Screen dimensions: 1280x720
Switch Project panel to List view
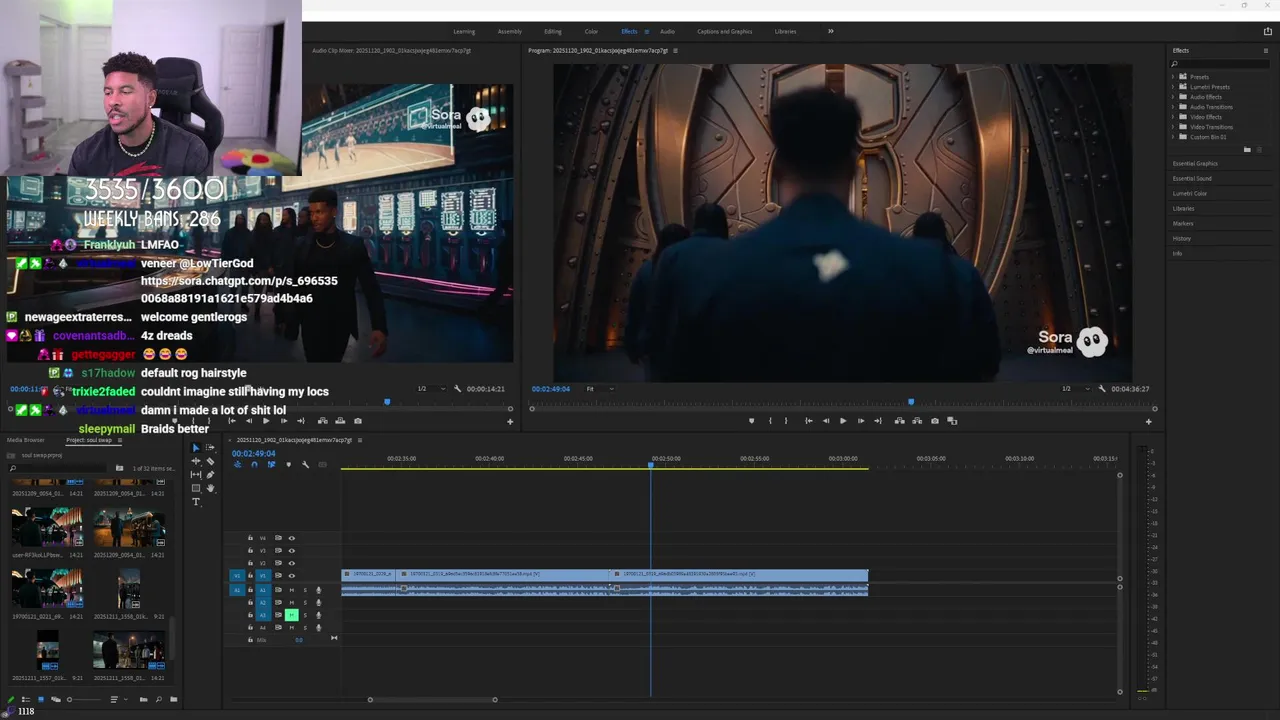pyautogui.click(x=26, y=699)
